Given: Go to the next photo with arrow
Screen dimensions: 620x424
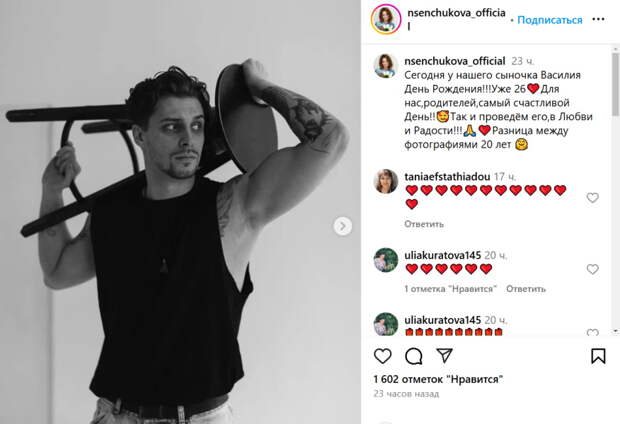Looking at the screenshot, I should (x=342, y=226).
